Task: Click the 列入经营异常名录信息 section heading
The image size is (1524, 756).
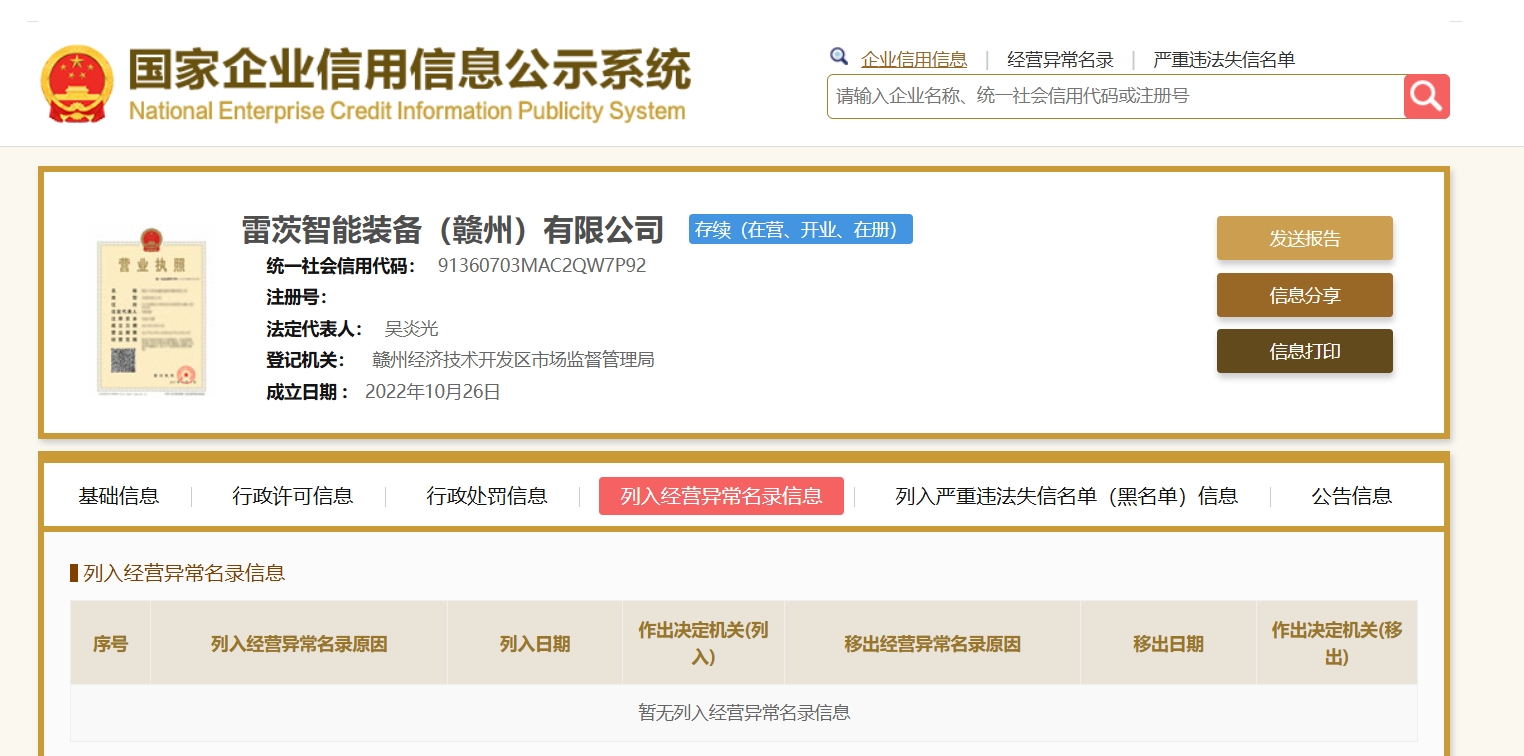Action: [184, 573]
